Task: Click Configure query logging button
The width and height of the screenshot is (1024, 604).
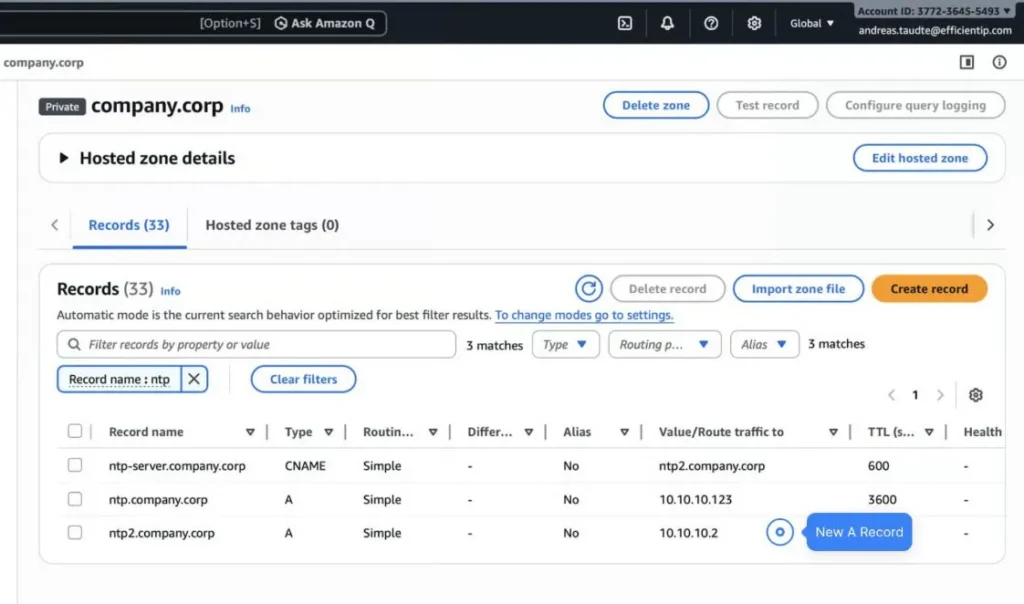Action: pos(915,105)
